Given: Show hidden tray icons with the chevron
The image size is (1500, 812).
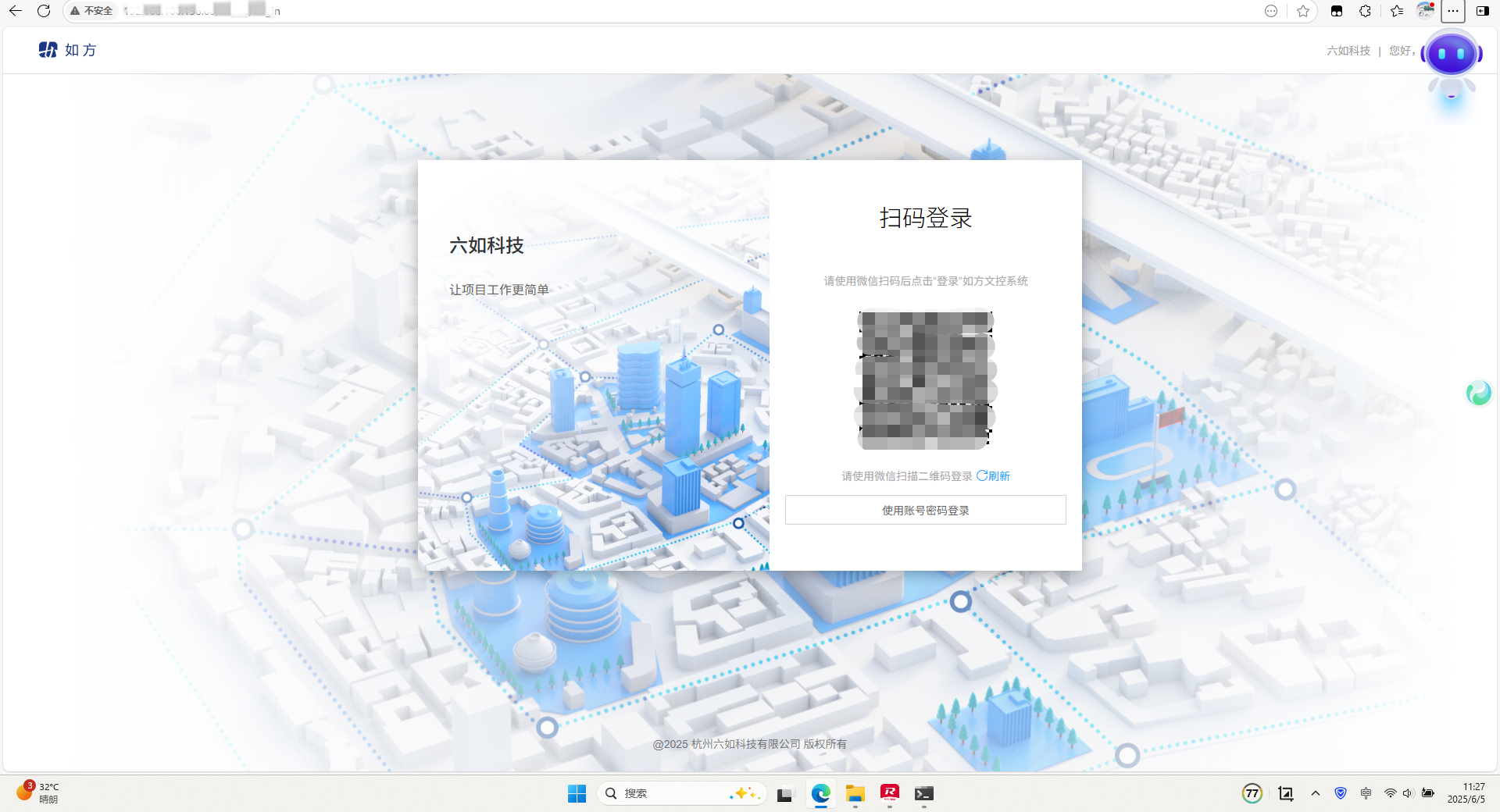Looking at the screenshot, I should [1316, 793].
